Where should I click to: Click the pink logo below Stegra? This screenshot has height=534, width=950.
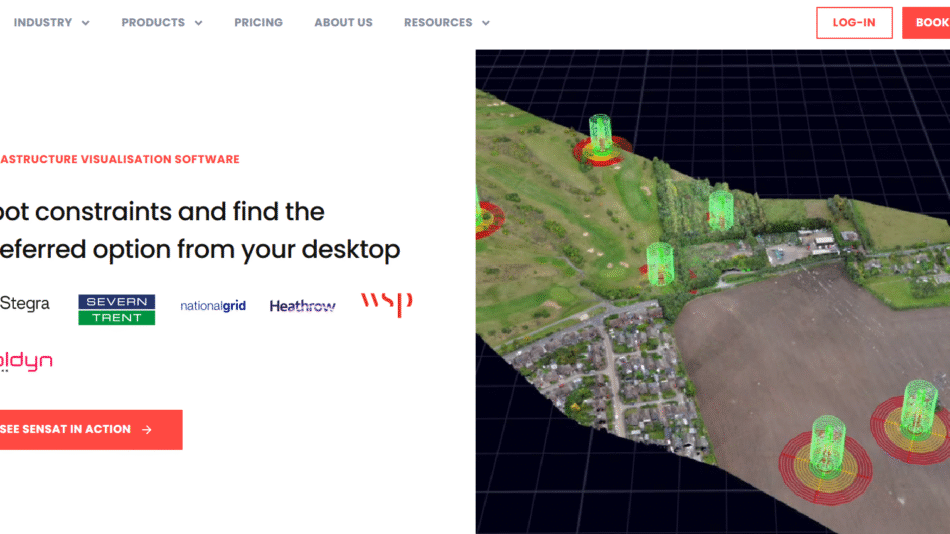25,362
